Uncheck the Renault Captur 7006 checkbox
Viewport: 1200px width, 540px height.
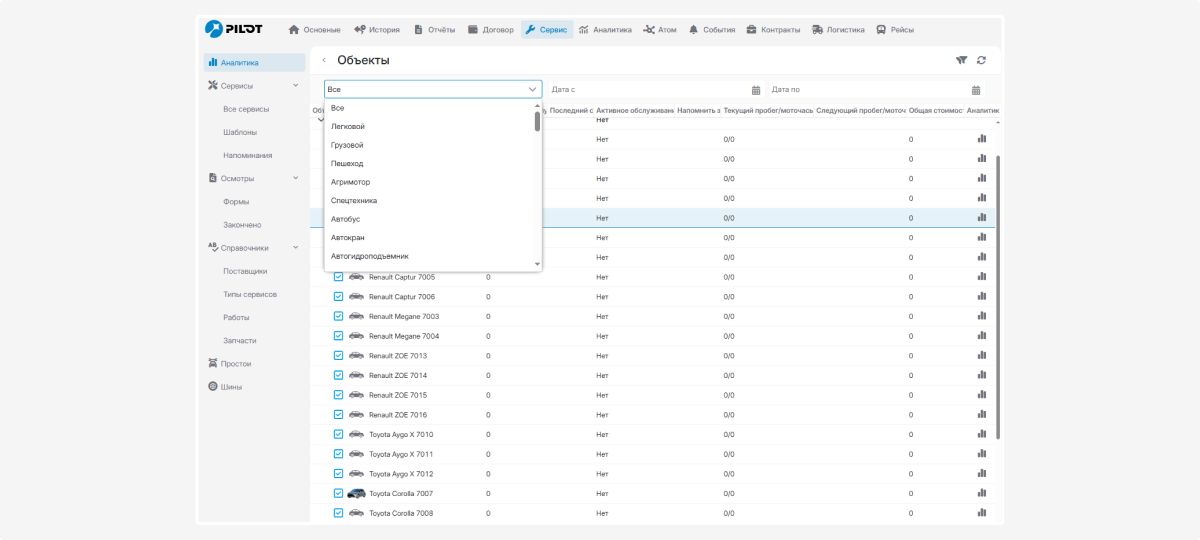[x=338, y=296]
